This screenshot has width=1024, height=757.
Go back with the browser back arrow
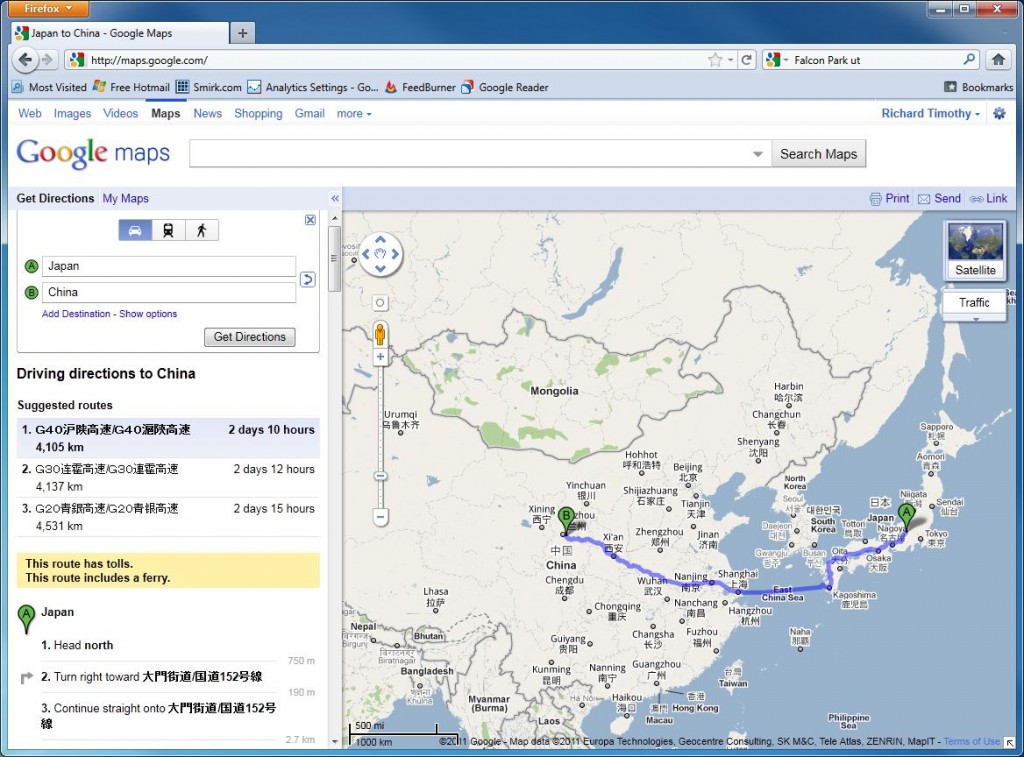(x=25, y=60)
